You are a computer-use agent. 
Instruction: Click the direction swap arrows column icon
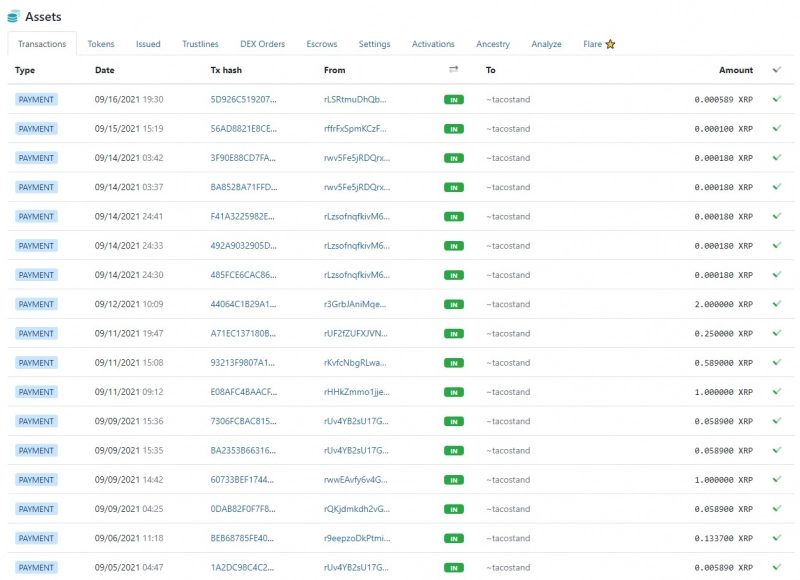click(x=454, y=69)
